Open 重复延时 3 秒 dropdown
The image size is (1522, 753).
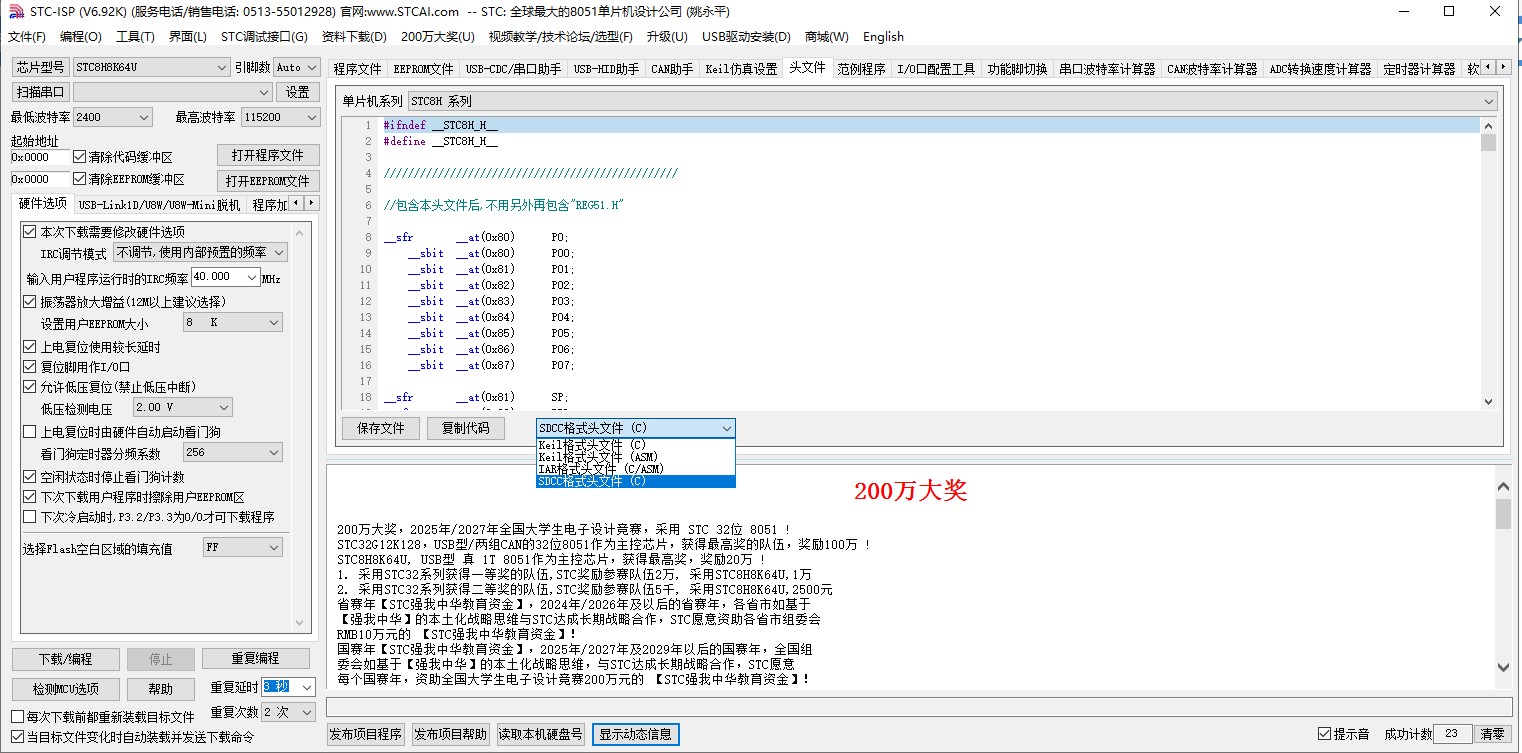(288, 687)
